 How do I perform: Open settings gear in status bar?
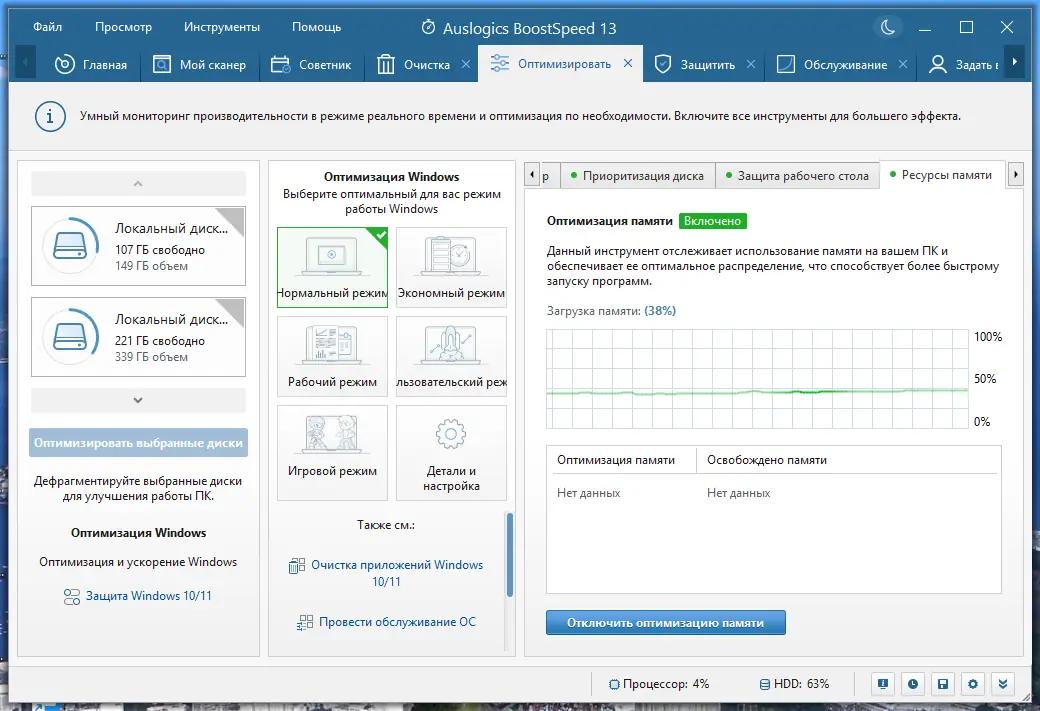tap(972, 684)
